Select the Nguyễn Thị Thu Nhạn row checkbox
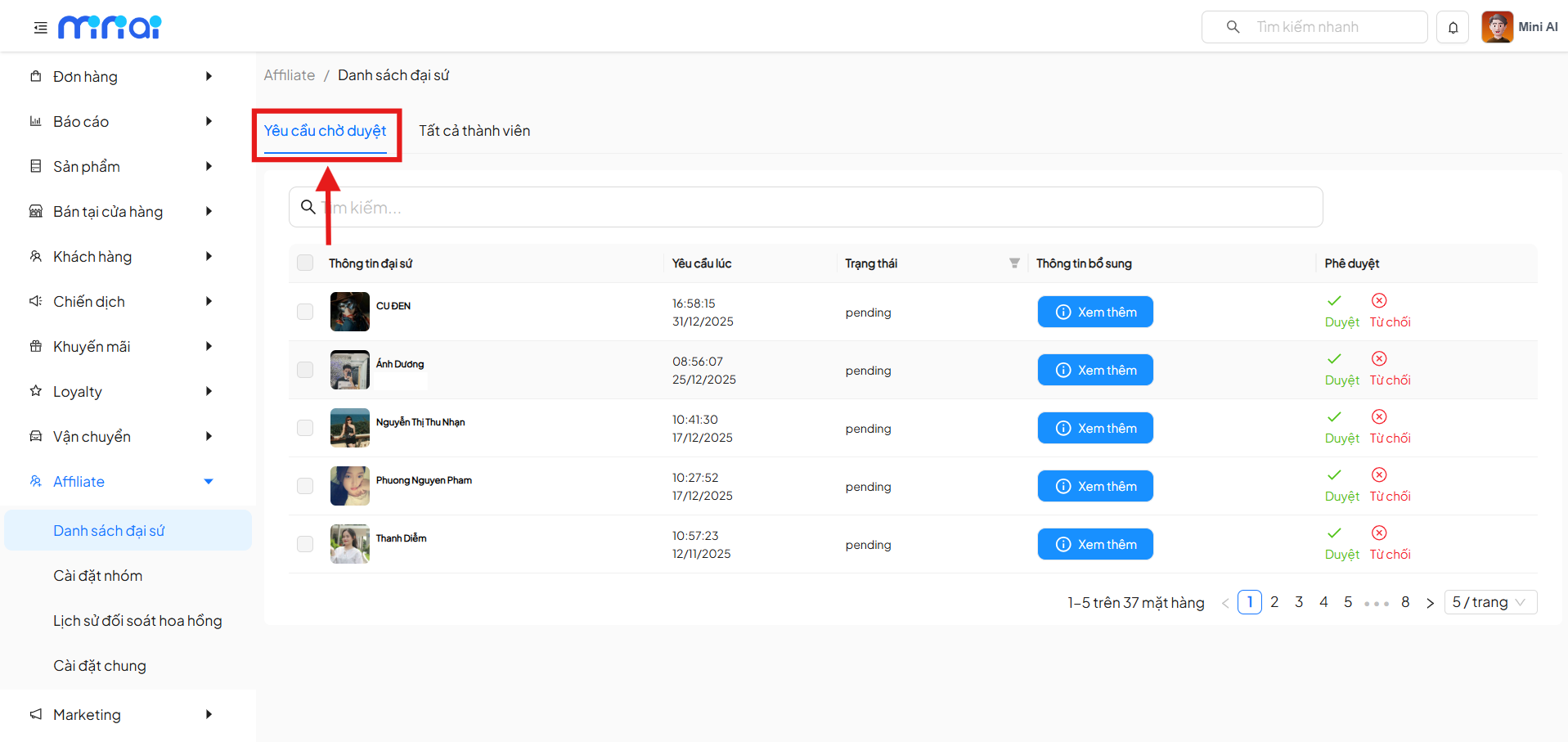 point(305,428)
